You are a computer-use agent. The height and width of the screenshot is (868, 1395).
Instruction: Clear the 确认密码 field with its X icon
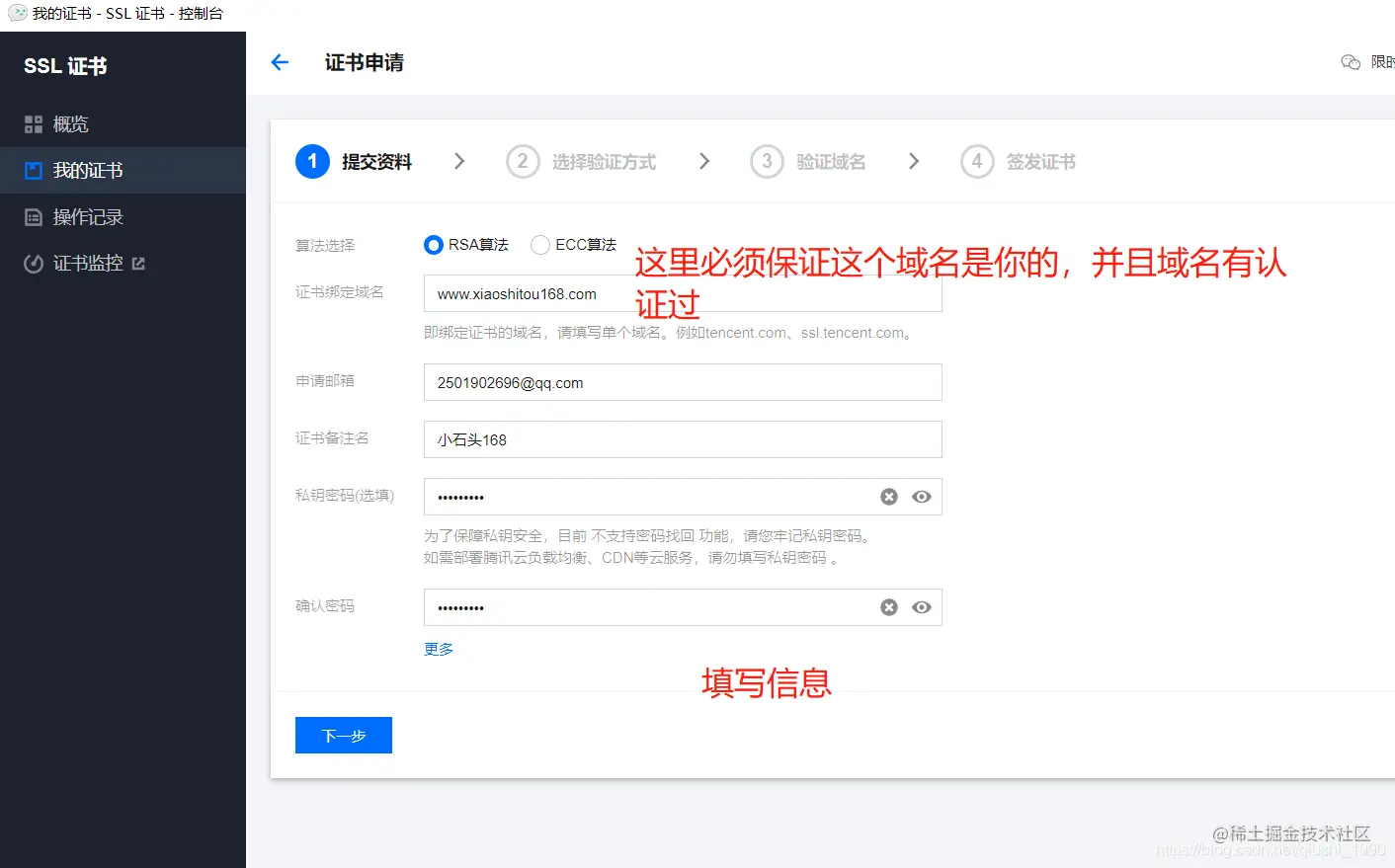pyautogui.click(x=889, y=607)
